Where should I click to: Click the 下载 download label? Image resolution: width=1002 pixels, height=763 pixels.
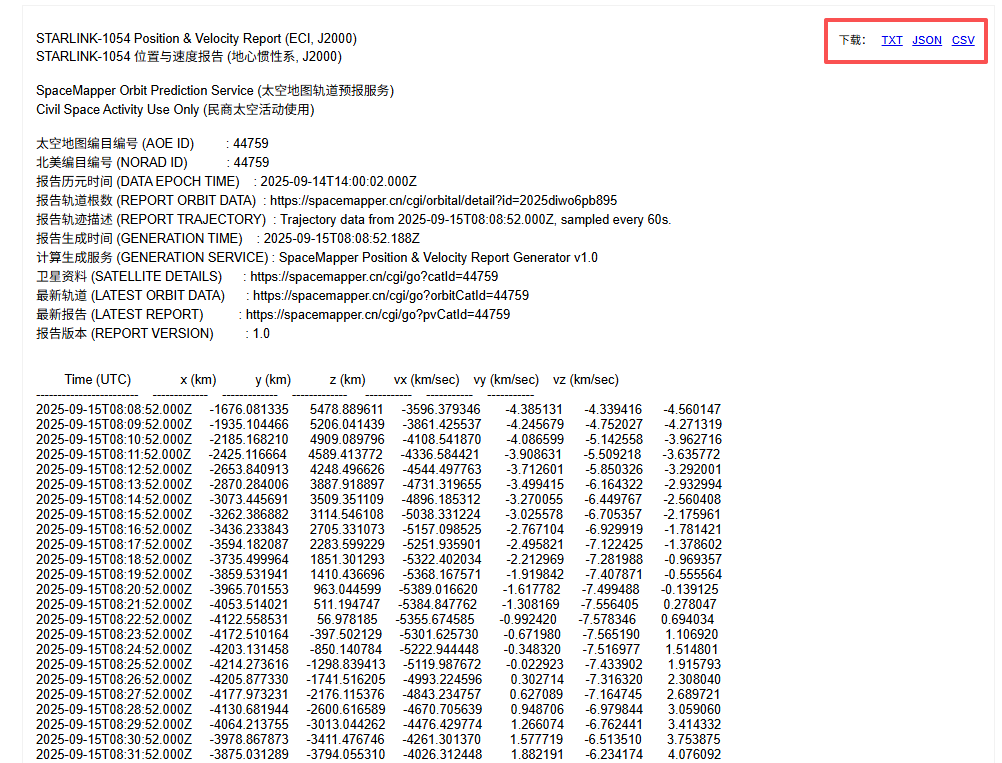point(852,40)
